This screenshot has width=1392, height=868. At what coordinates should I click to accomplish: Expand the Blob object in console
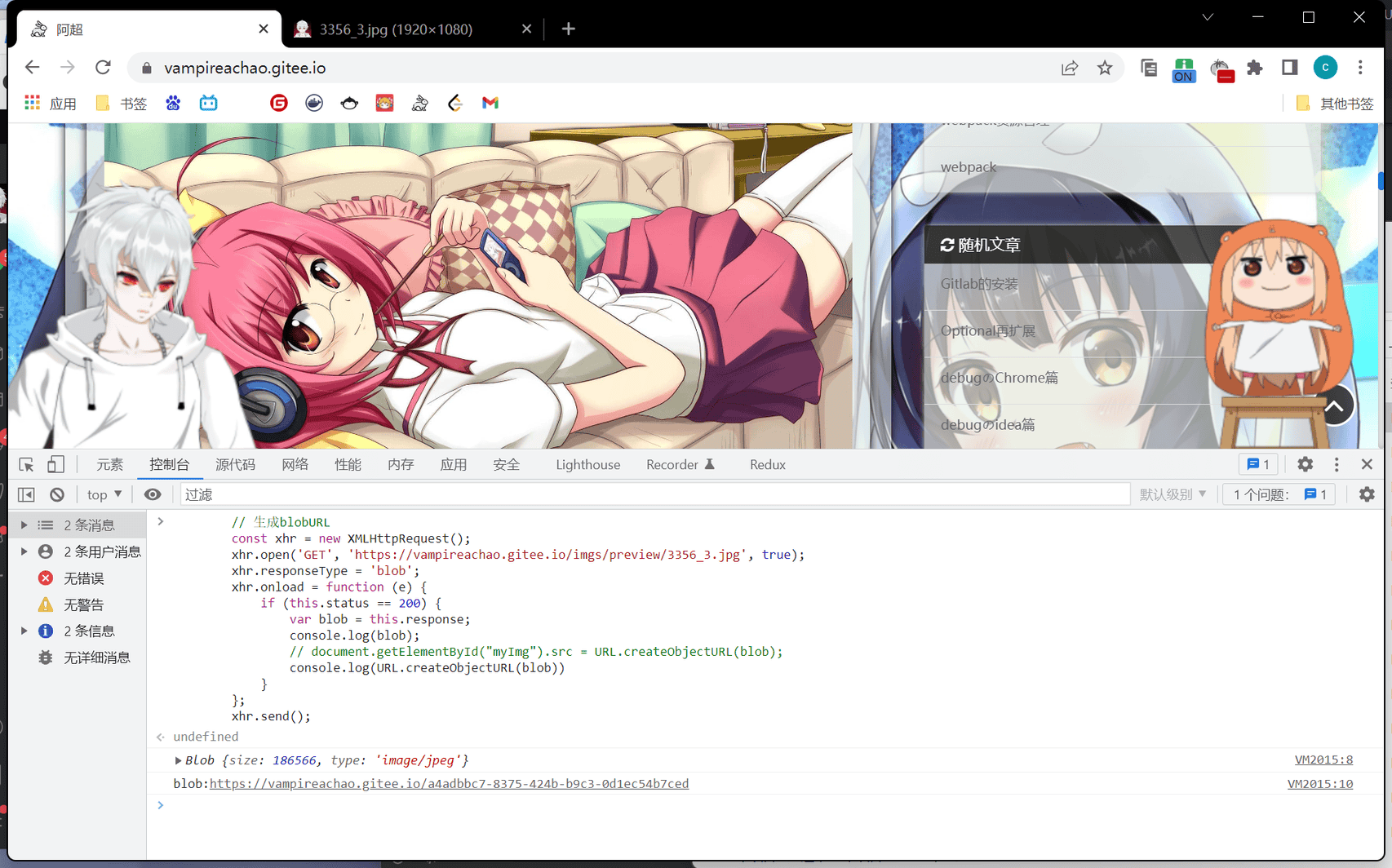tap(178, 760)
